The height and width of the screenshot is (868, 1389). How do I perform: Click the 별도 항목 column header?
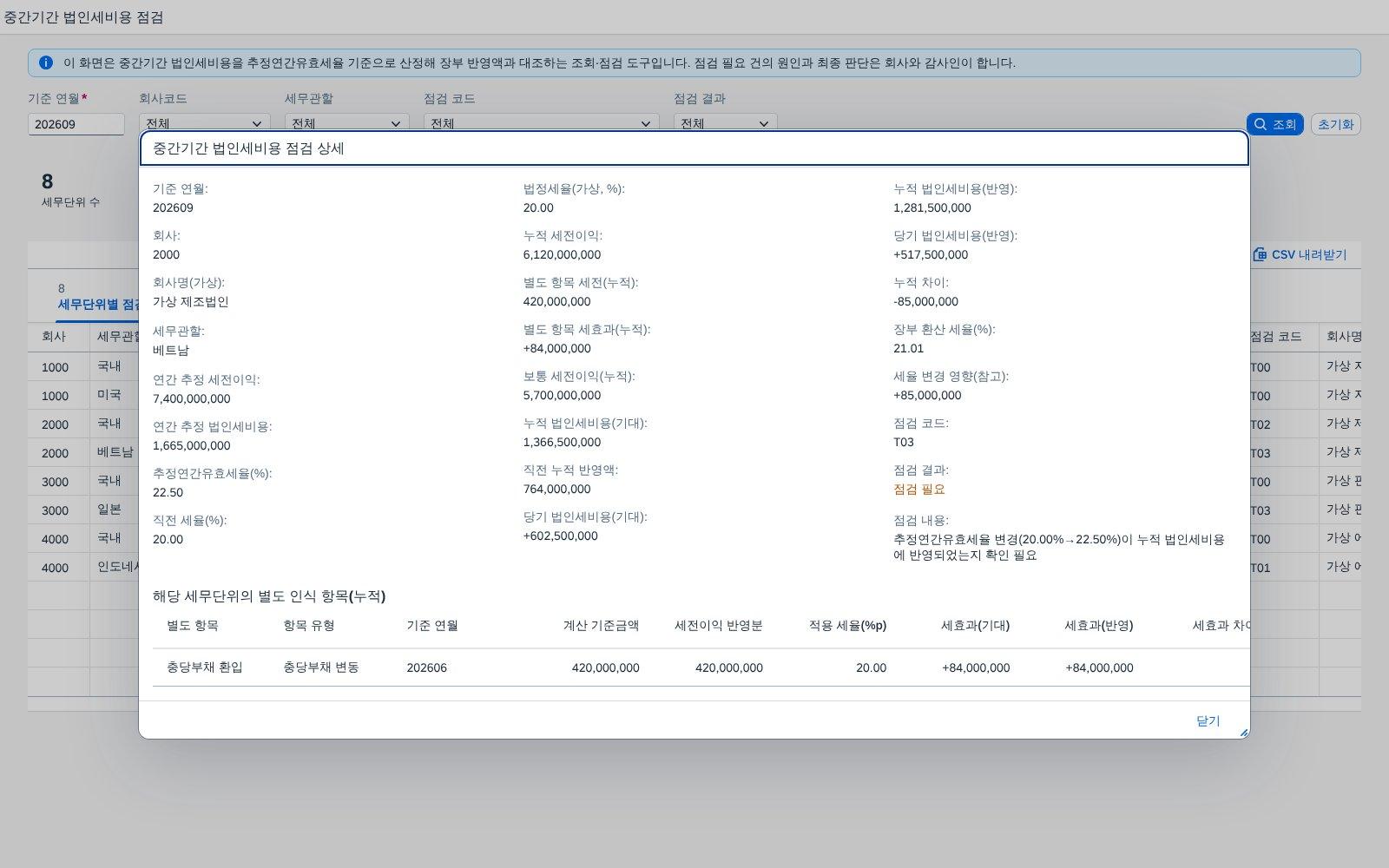pos(193,625)
